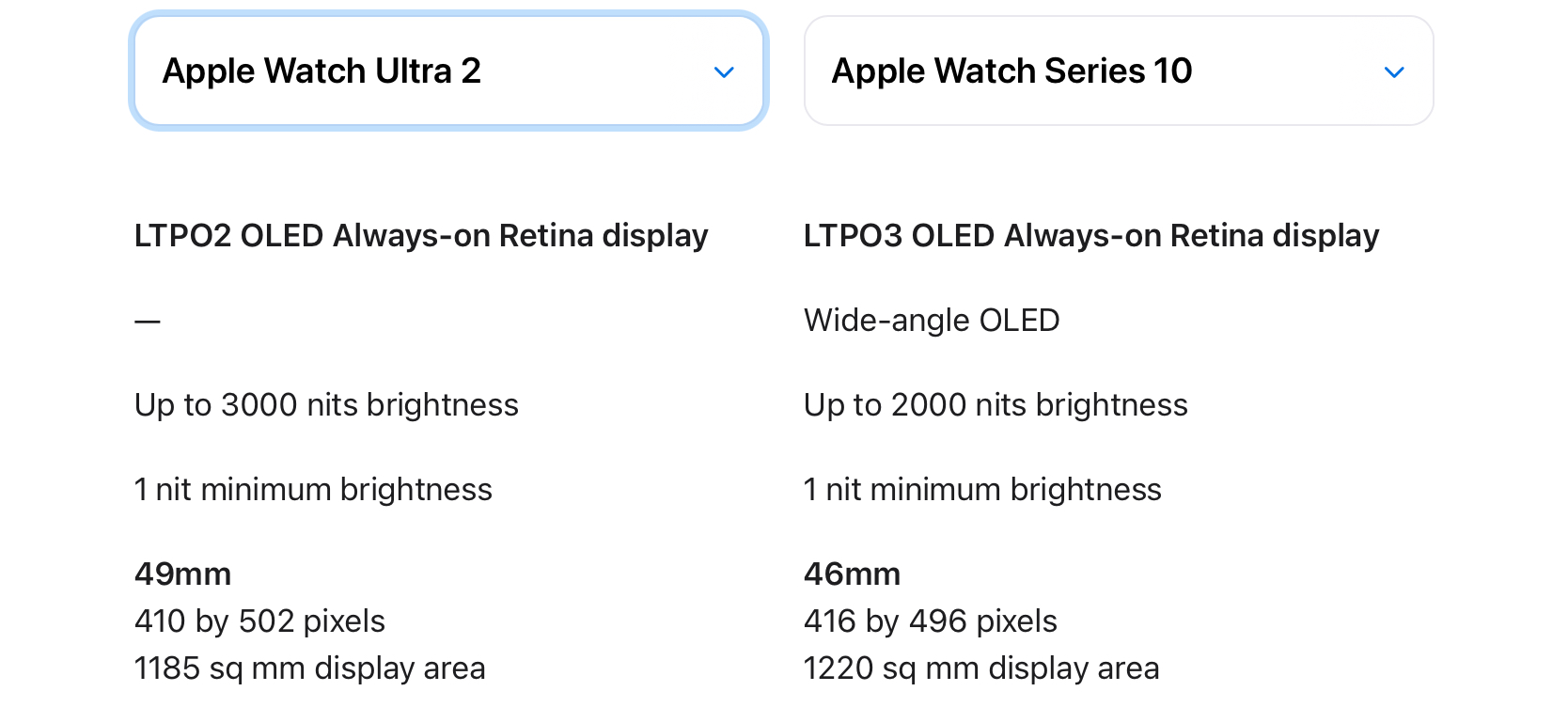This screenshot has width=1568, height=723.
Task: Open the Apple Watch Ultra 2 model dropdown
Action: (x=448, y=71)
